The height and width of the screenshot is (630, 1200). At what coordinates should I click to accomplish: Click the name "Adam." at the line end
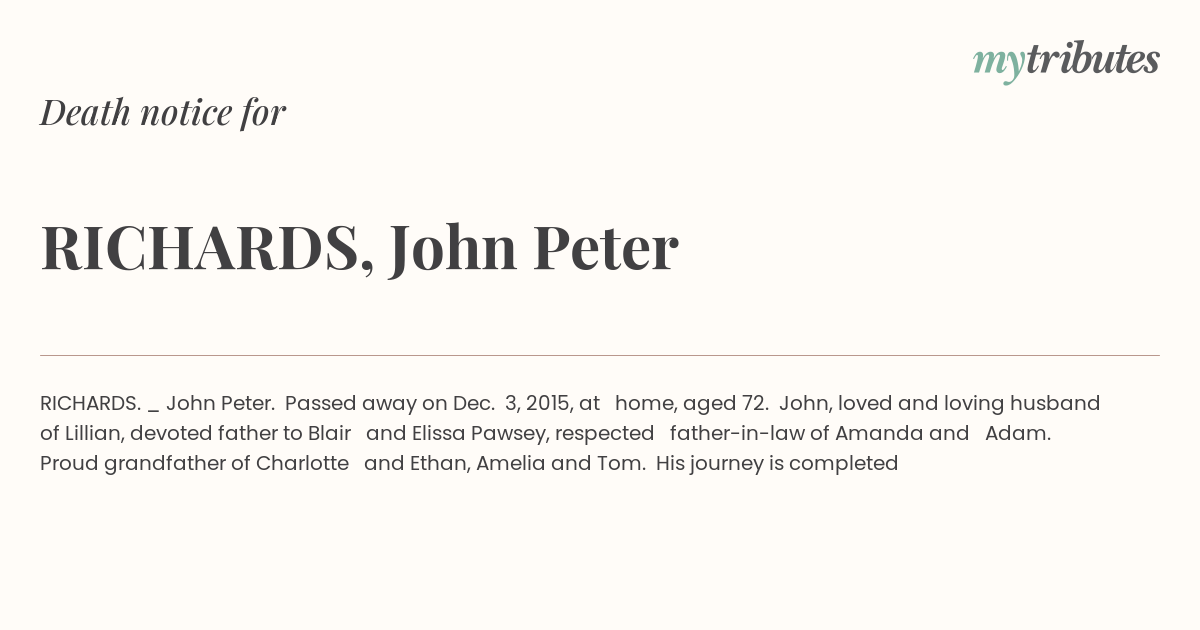1018,433
